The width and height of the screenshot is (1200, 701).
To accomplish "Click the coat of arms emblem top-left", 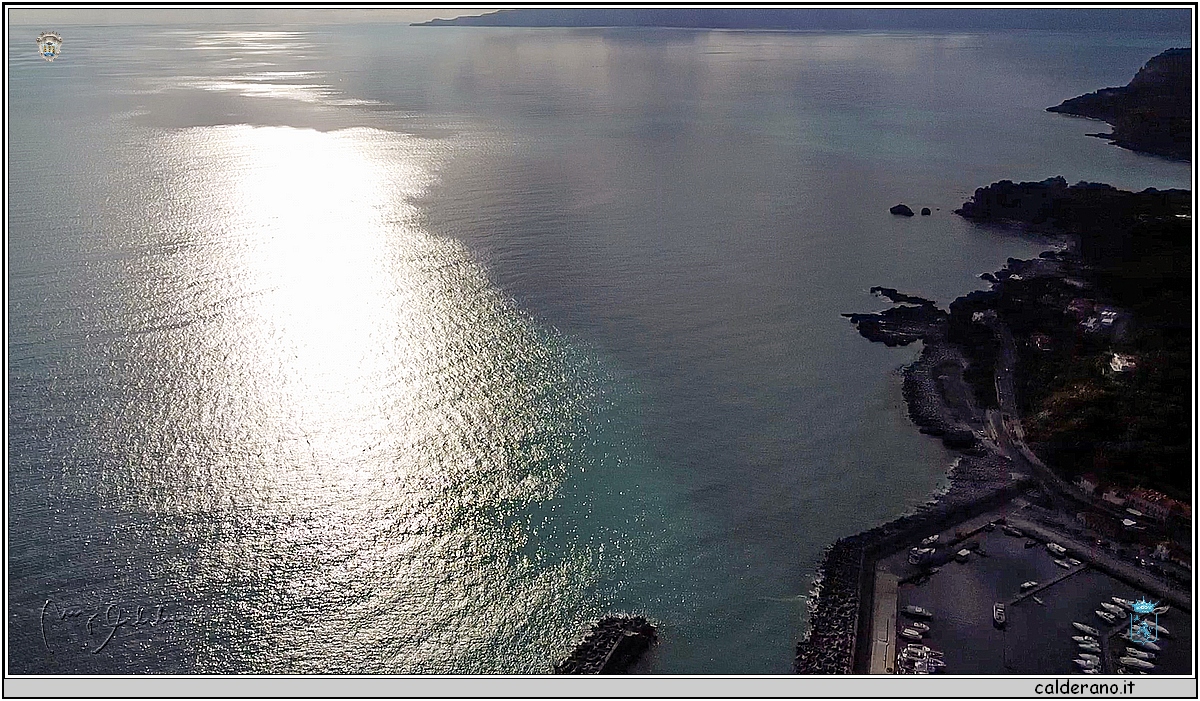I will click(x=49, y=45).
